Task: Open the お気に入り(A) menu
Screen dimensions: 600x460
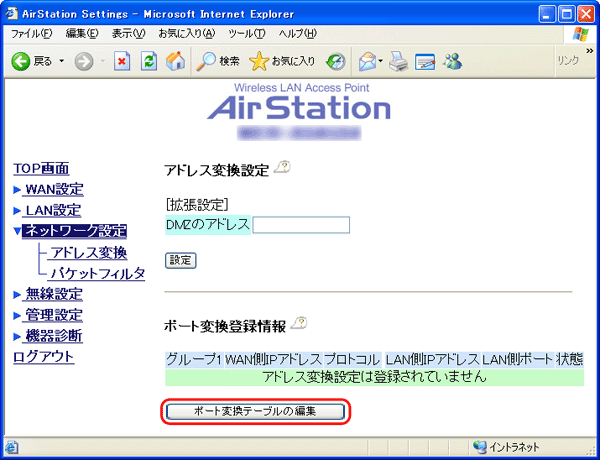Action: click(187, 34)
